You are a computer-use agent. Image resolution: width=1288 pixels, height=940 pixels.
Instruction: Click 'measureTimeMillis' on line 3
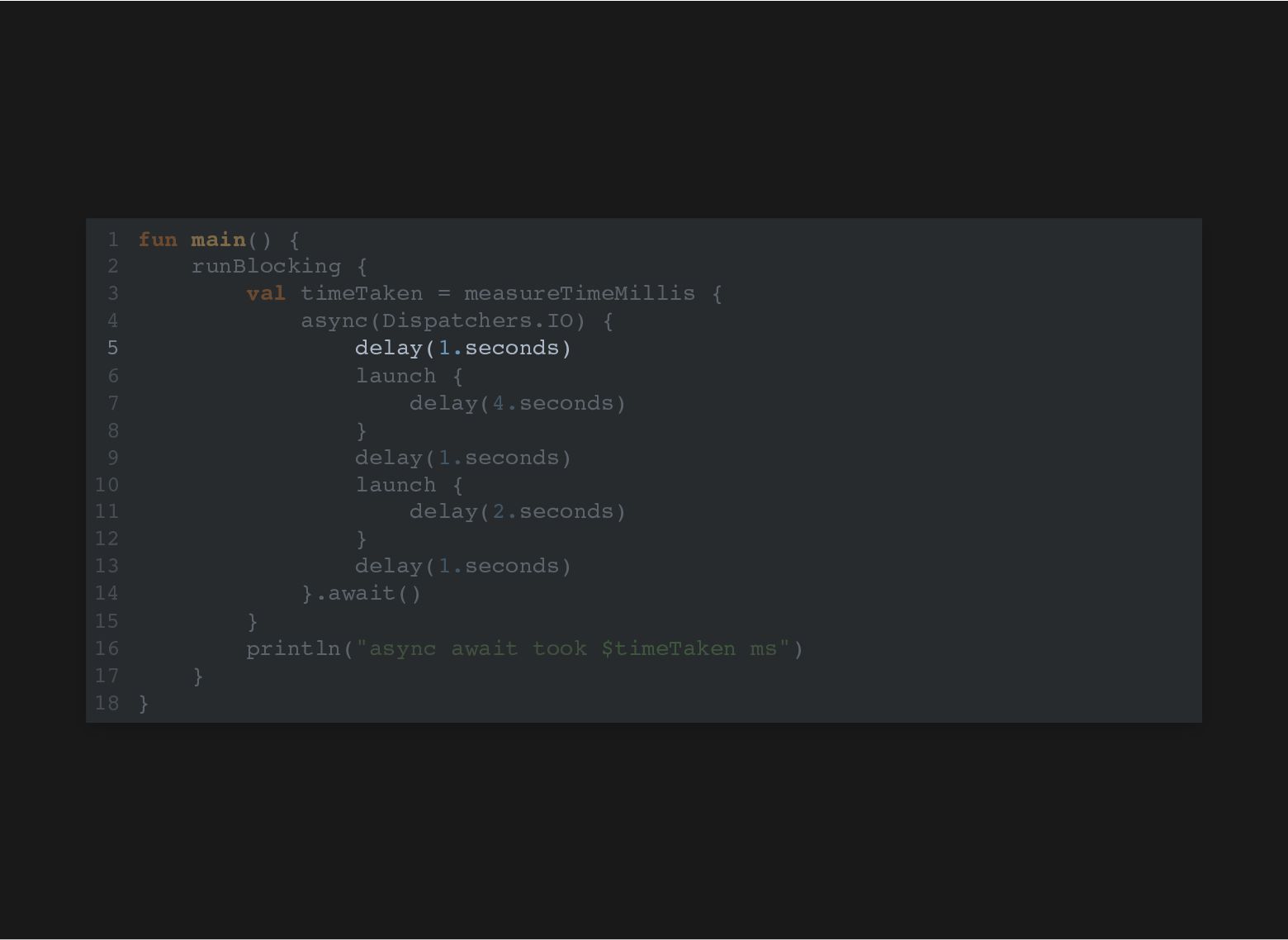click(580, 293)
